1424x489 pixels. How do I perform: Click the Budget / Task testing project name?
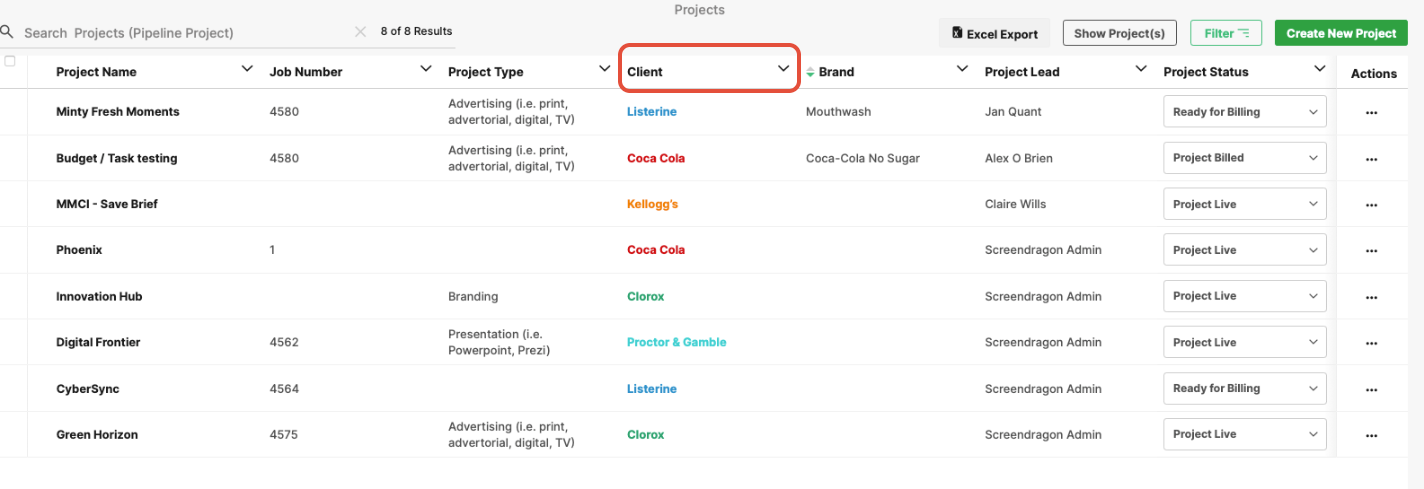[117, 158]
